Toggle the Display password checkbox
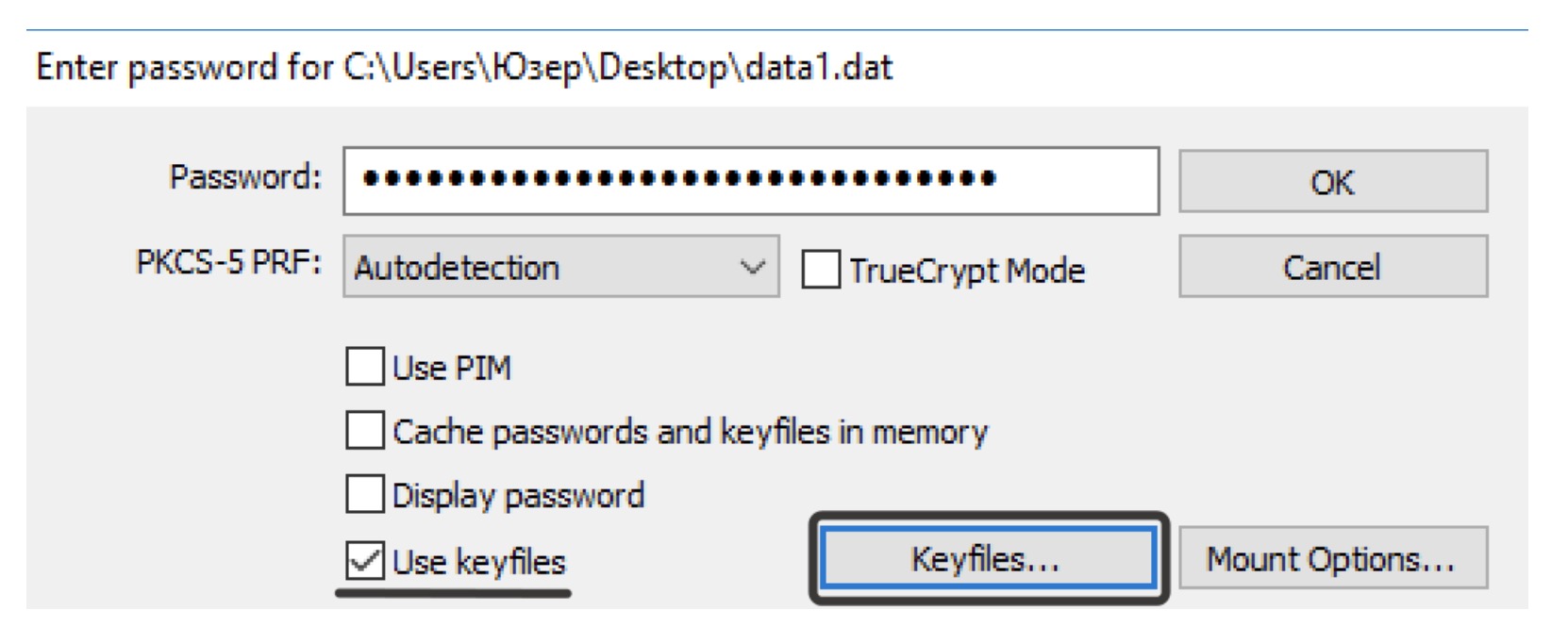The height and width of the screenshot is (643, 1568). coord(365,494)
